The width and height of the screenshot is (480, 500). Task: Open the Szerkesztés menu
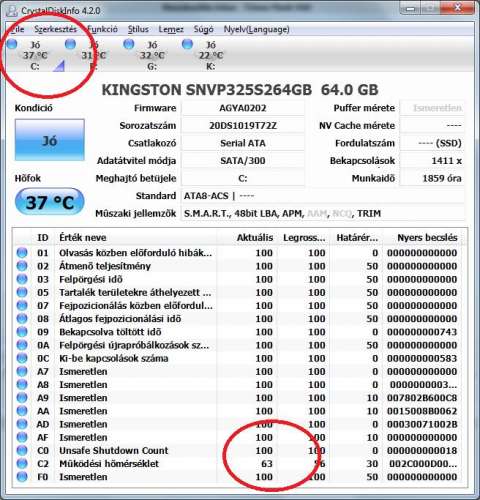55,29
